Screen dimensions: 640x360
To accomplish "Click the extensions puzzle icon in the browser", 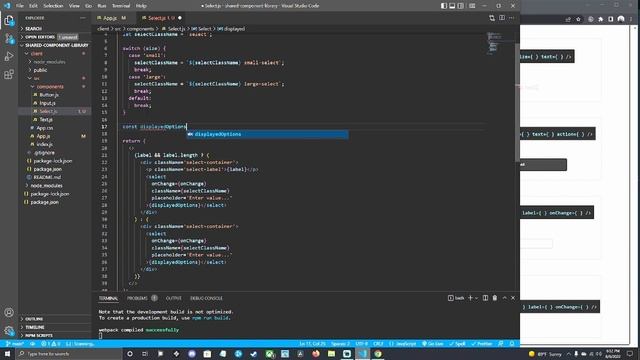I will tap(600, 19).
